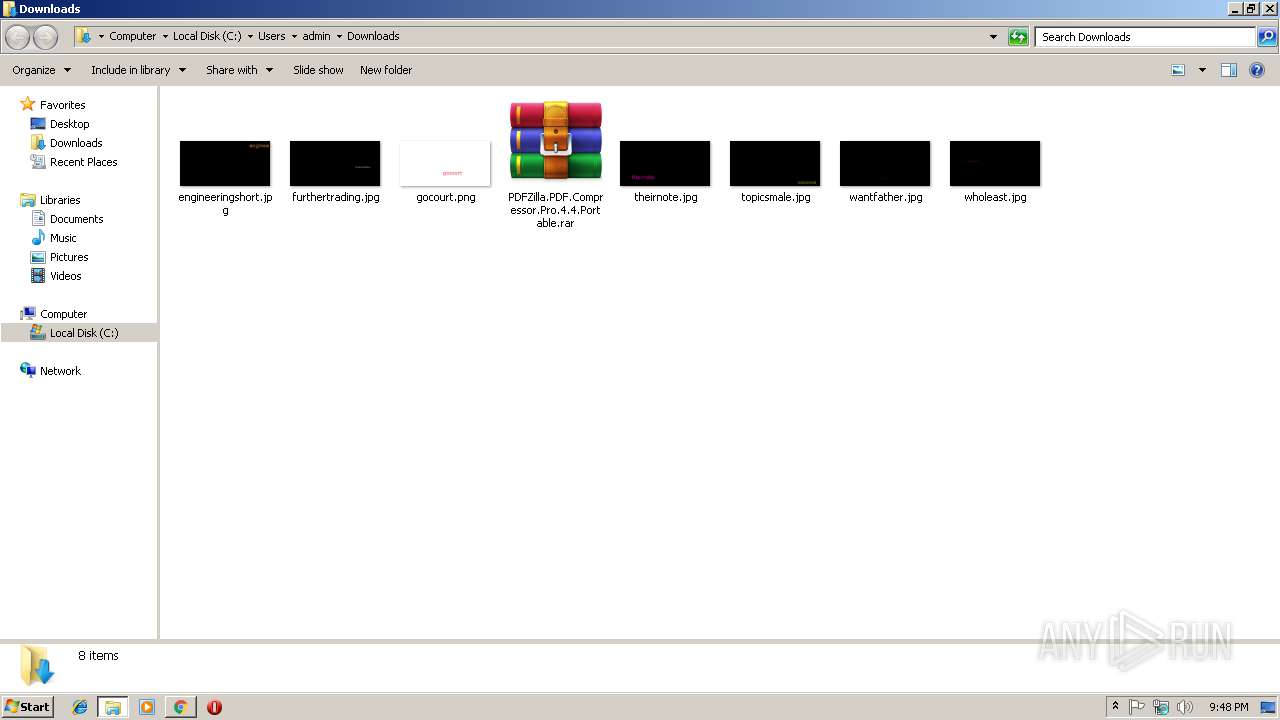Click the 9:48 PM clock
The height and width of the screenshot is (720, 1280).
pyautogui.click(x=1228, y=707)
